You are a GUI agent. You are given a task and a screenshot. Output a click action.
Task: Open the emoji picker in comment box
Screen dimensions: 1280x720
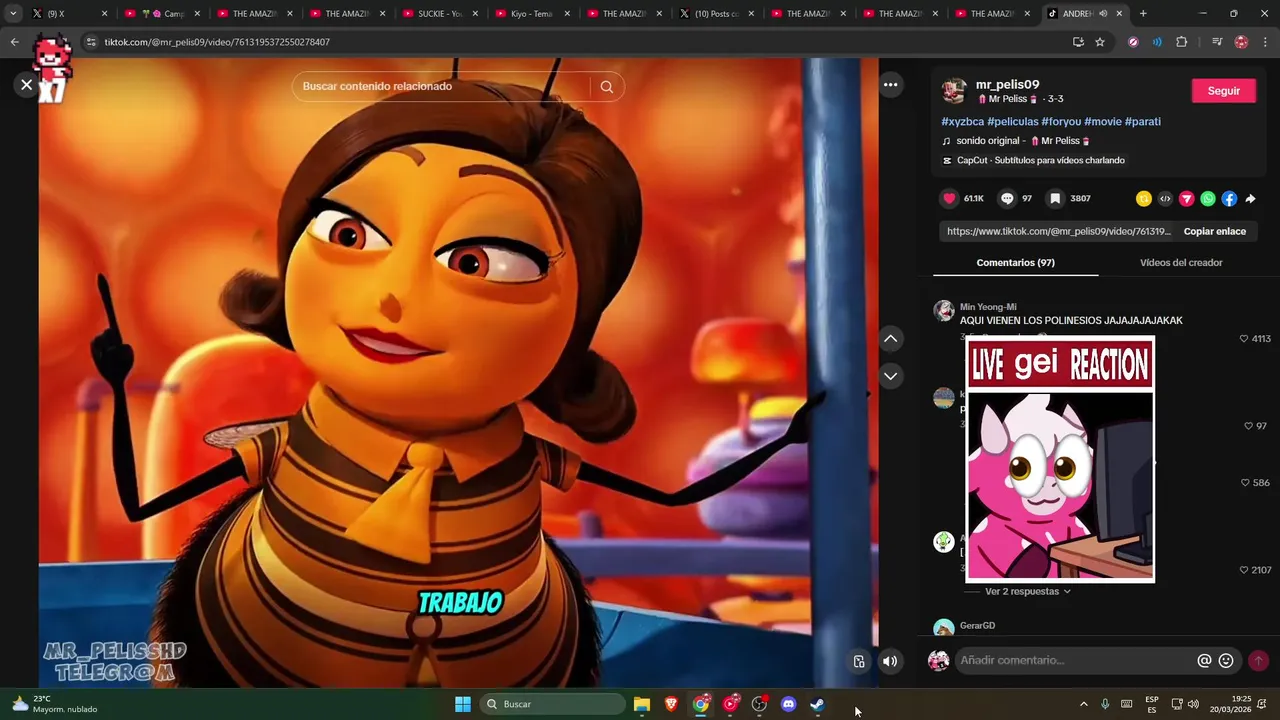[x=1226, y=661]
